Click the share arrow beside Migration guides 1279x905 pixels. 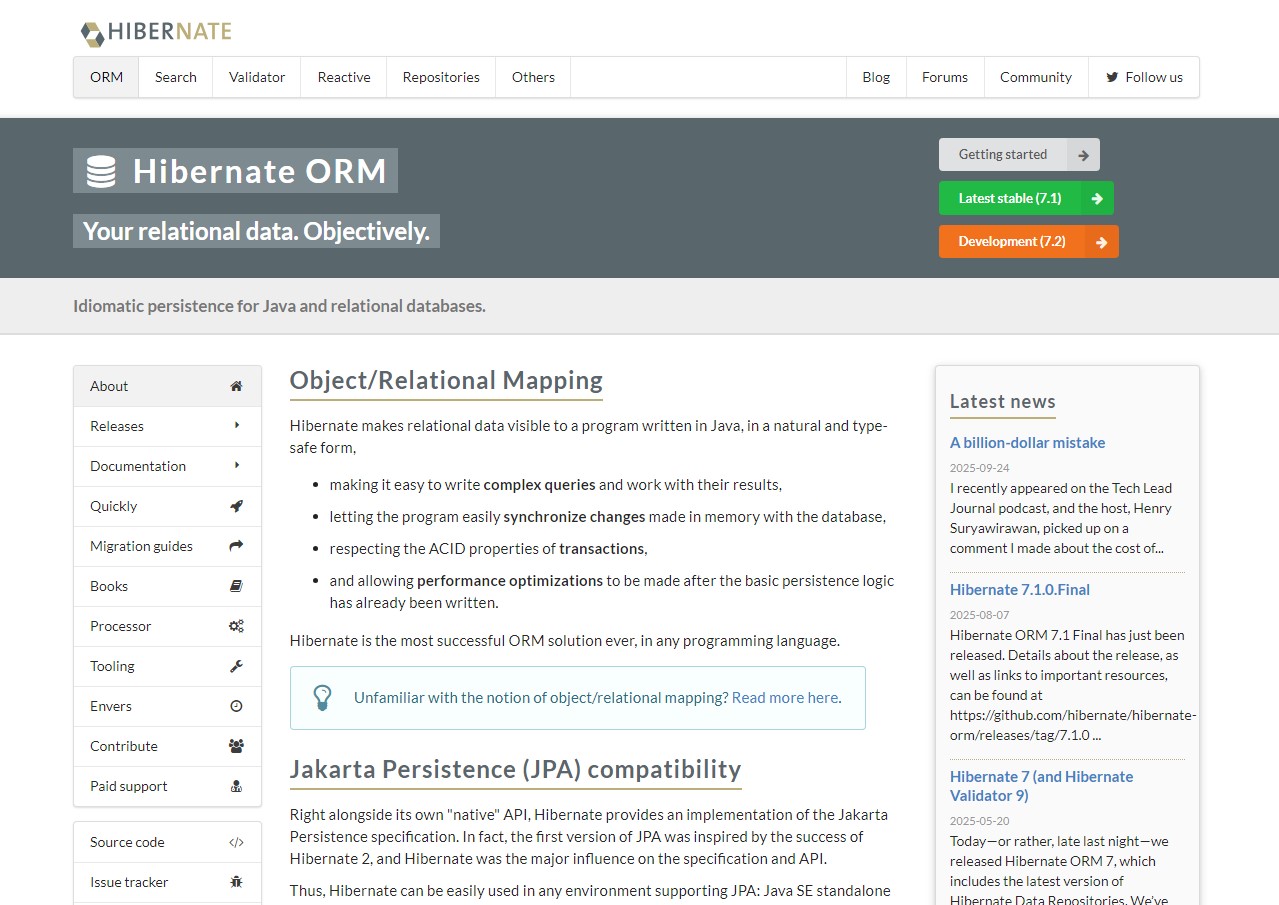click(236, 546)
